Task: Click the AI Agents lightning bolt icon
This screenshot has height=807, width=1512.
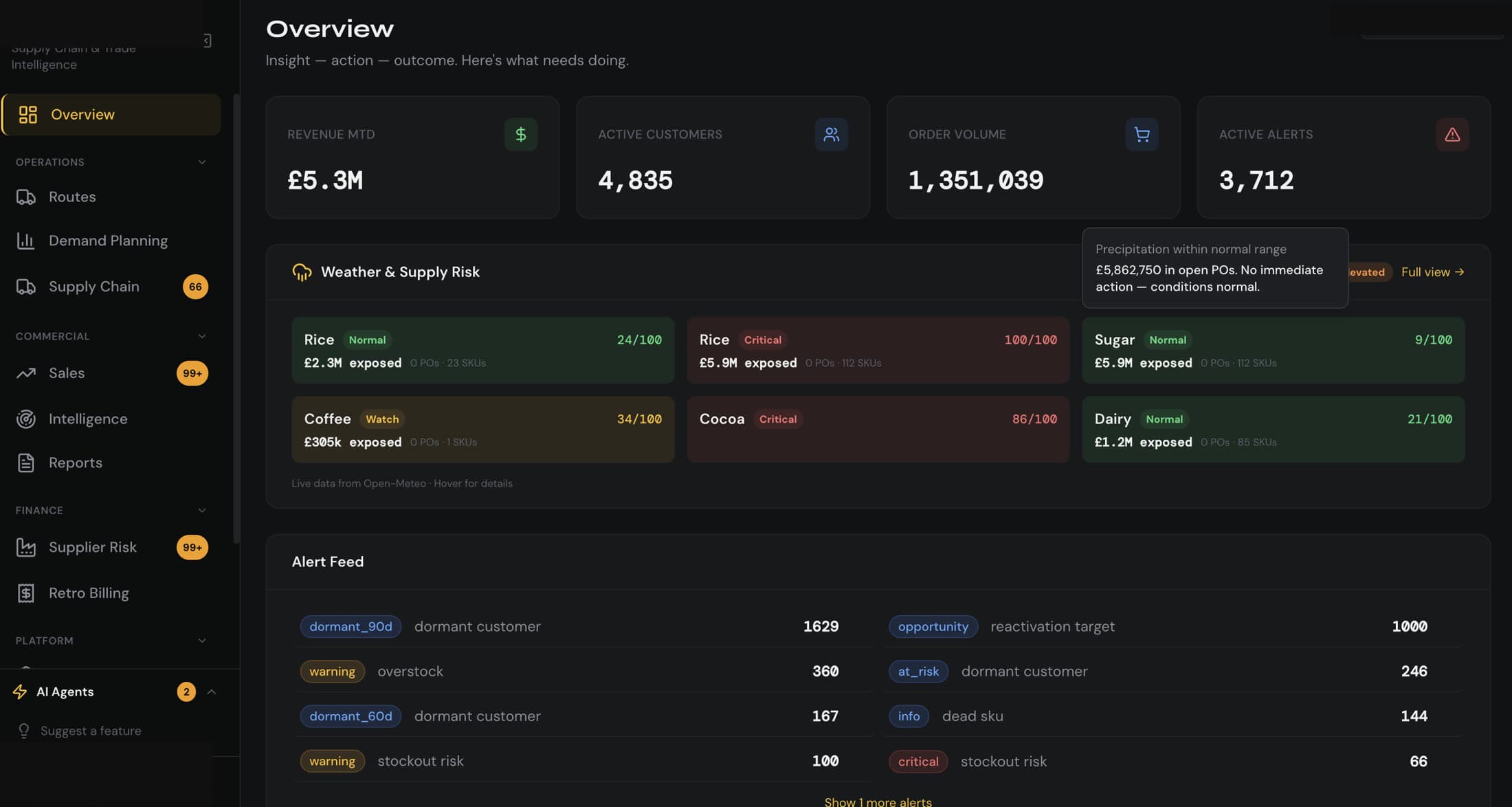Action: pos(20,692)
